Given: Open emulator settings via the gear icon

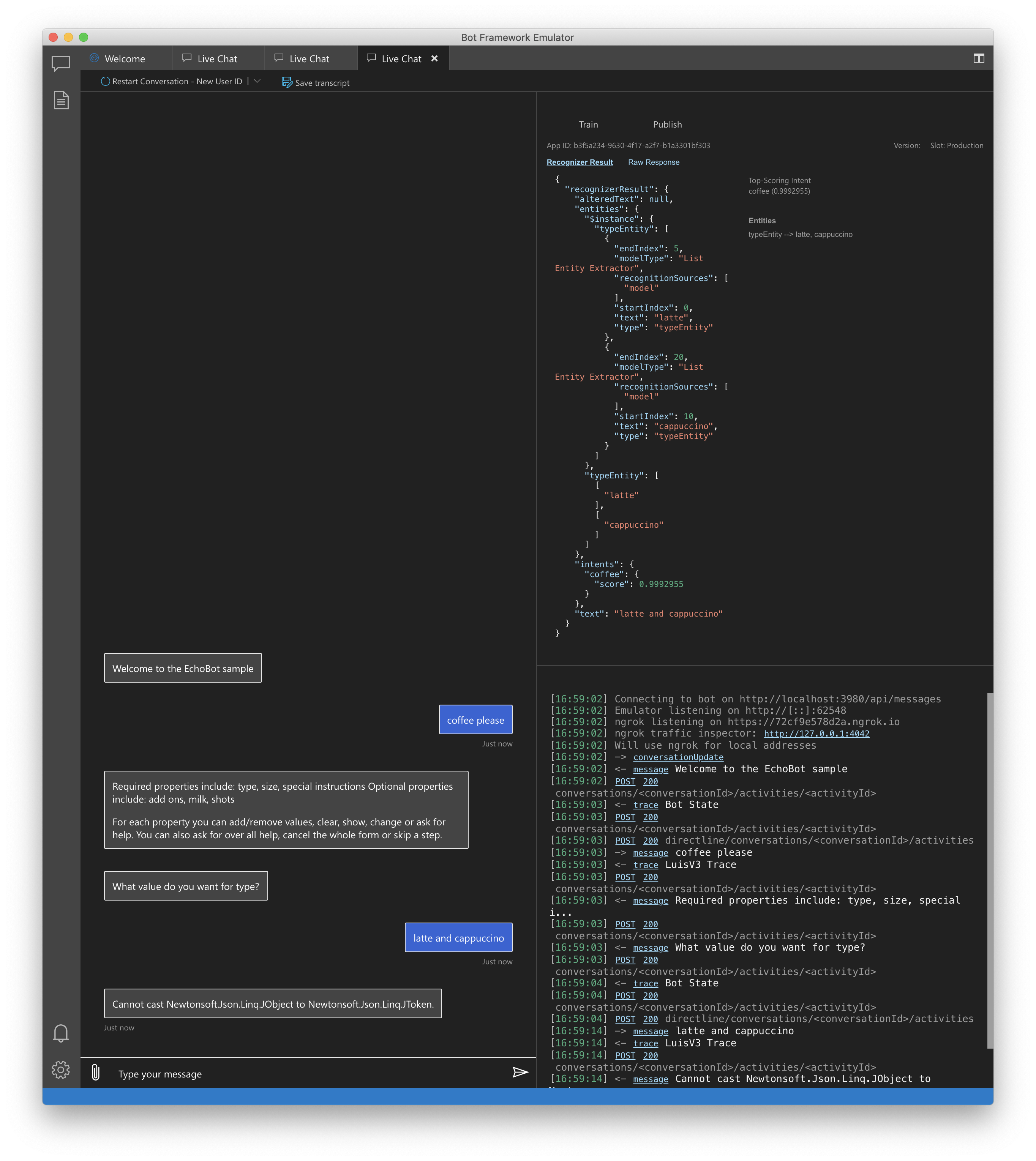Looking at the screenshot, I should (x=60, y=1070).
